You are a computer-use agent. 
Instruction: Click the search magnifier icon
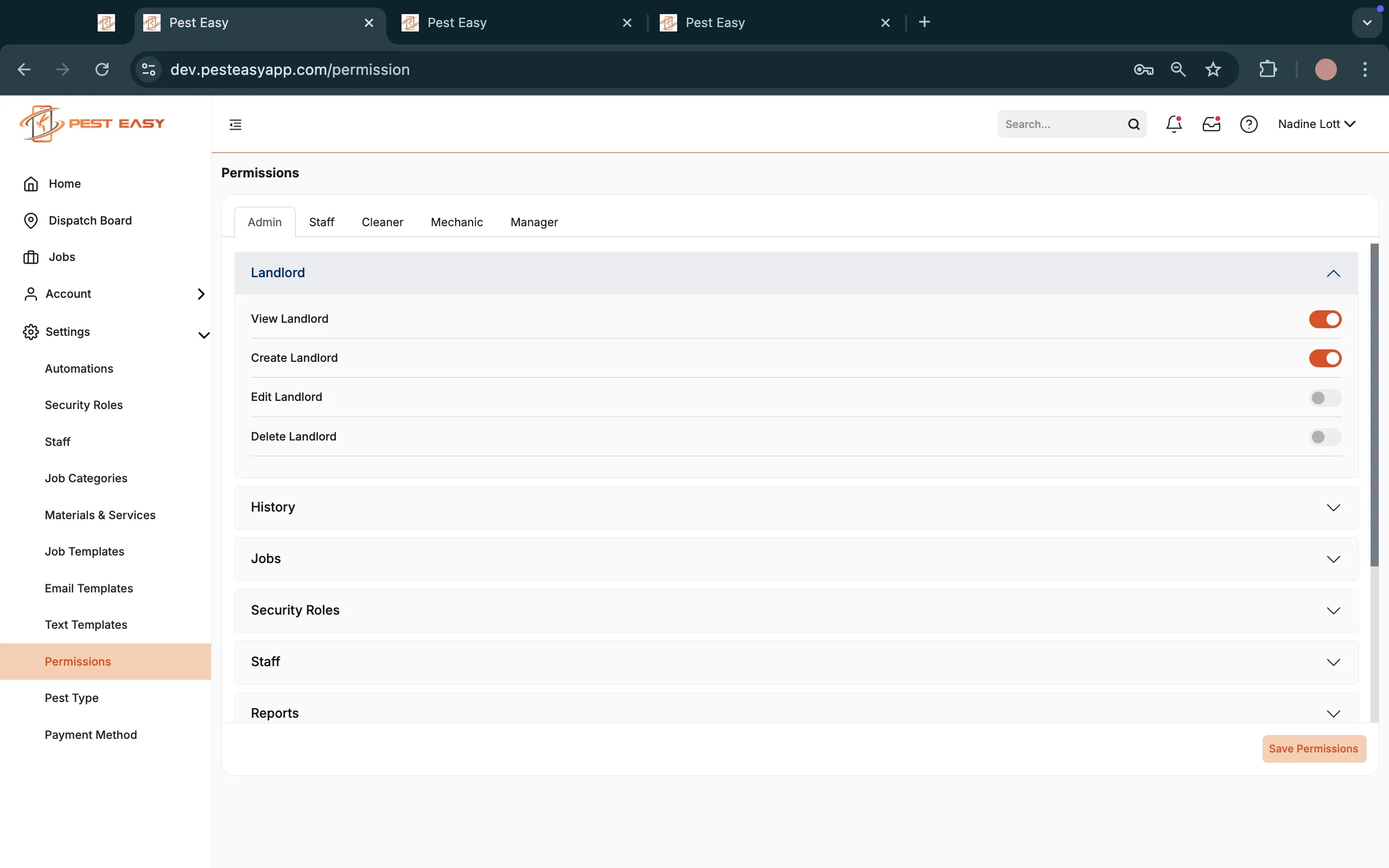tap(1133, 124)
